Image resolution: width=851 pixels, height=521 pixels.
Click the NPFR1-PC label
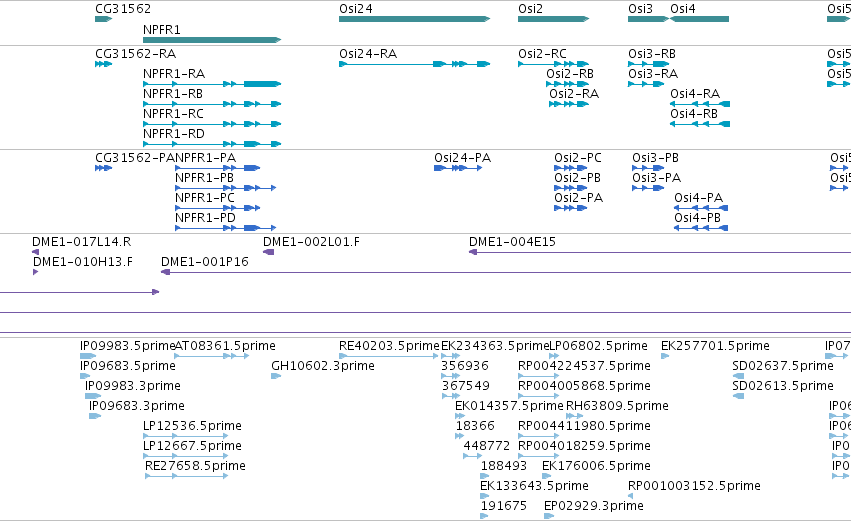[205, 198]
